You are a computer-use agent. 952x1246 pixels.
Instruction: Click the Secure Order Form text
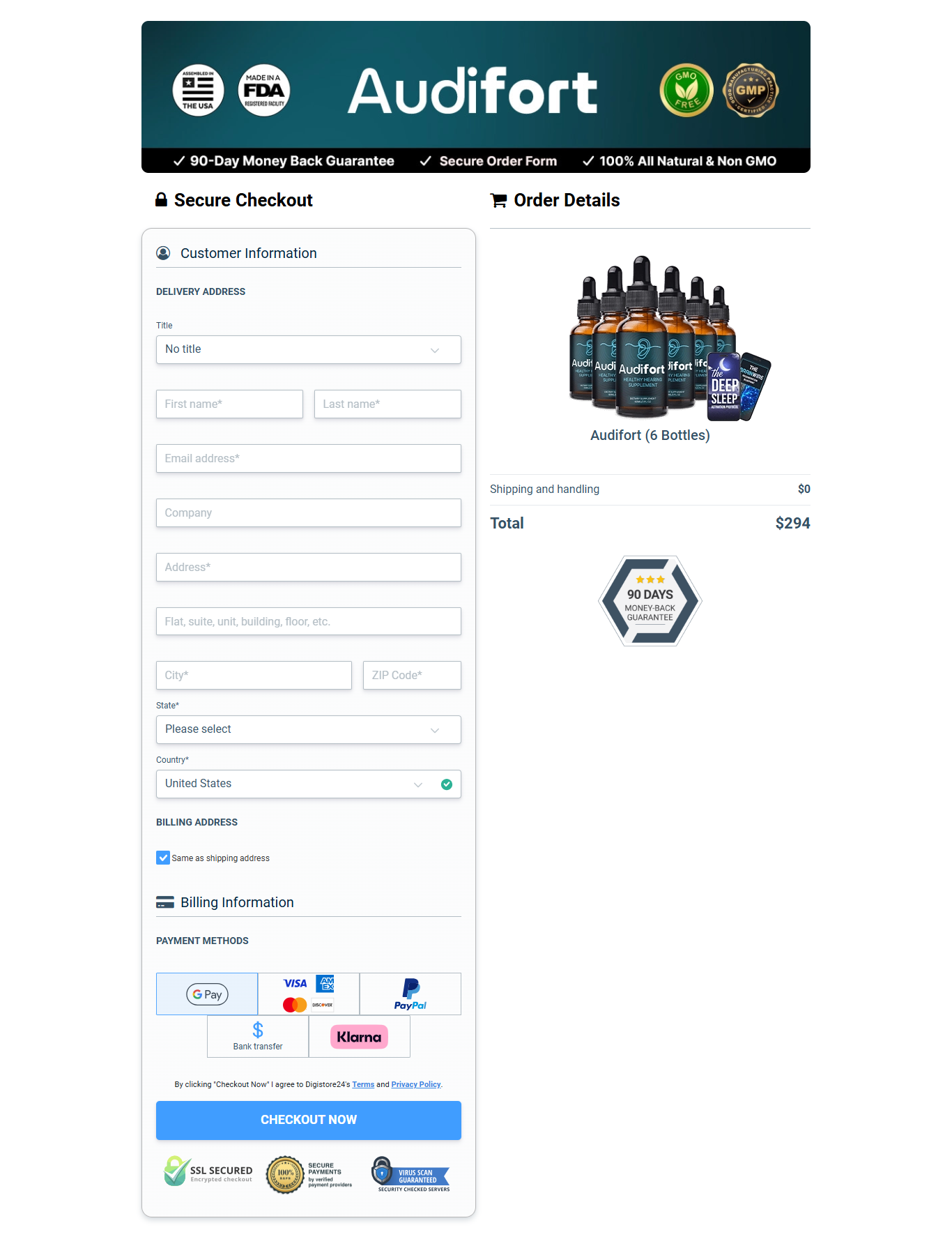(x=498, y=161)
